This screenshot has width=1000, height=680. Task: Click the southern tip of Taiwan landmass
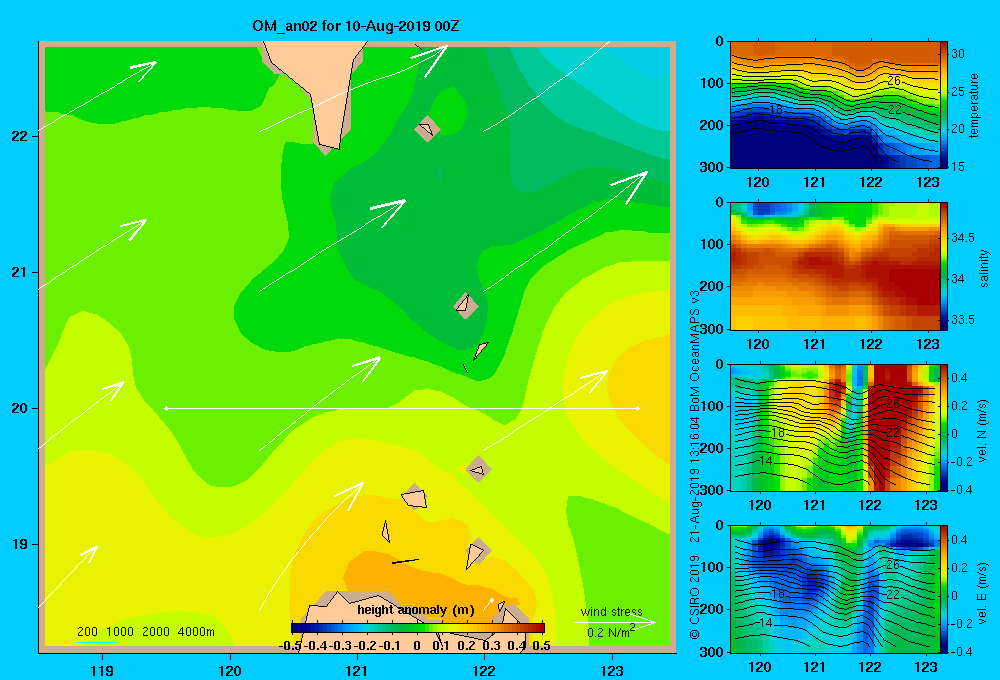329,147
